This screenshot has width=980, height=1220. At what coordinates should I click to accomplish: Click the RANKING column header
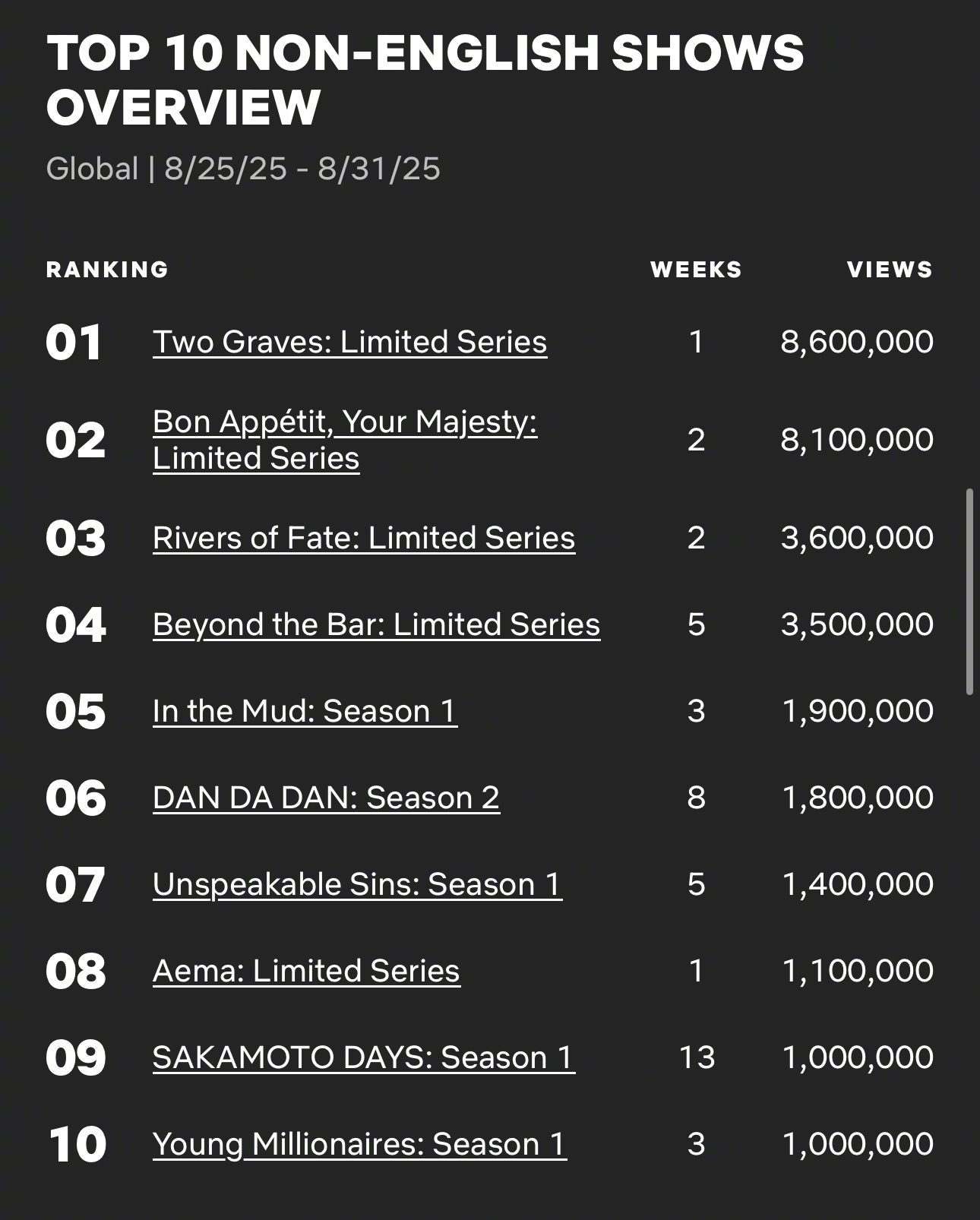pos(107,270)
